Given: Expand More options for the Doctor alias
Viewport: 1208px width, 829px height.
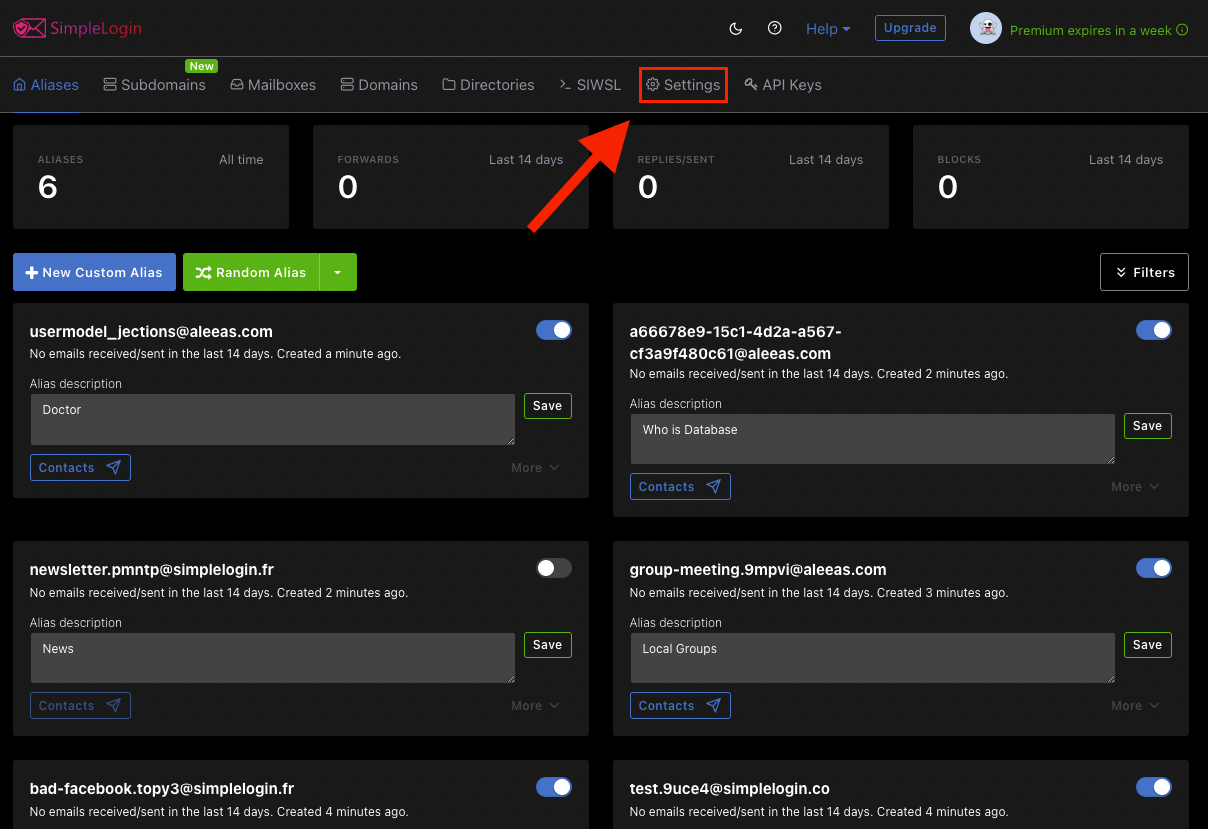Looking at the screenshot, I should tap(535, 467).
